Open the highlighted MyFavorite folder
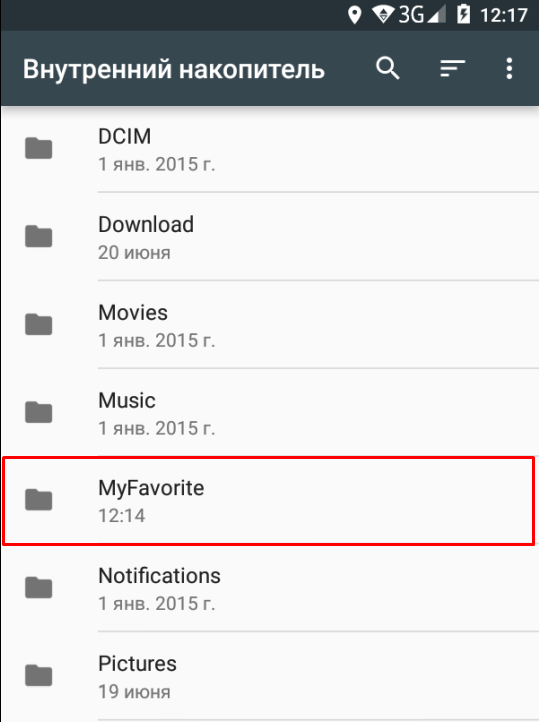Image resolution: width=539 pixels, height=722 pixels. pos(269,501)
